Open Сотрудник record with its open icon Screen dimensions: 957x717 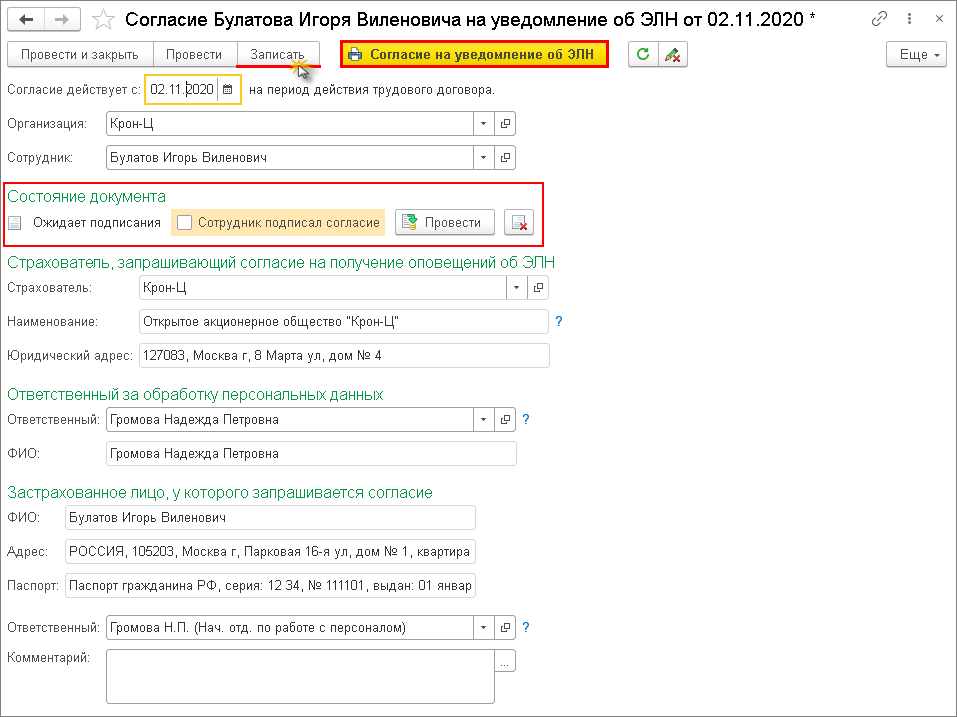[505, 157]
